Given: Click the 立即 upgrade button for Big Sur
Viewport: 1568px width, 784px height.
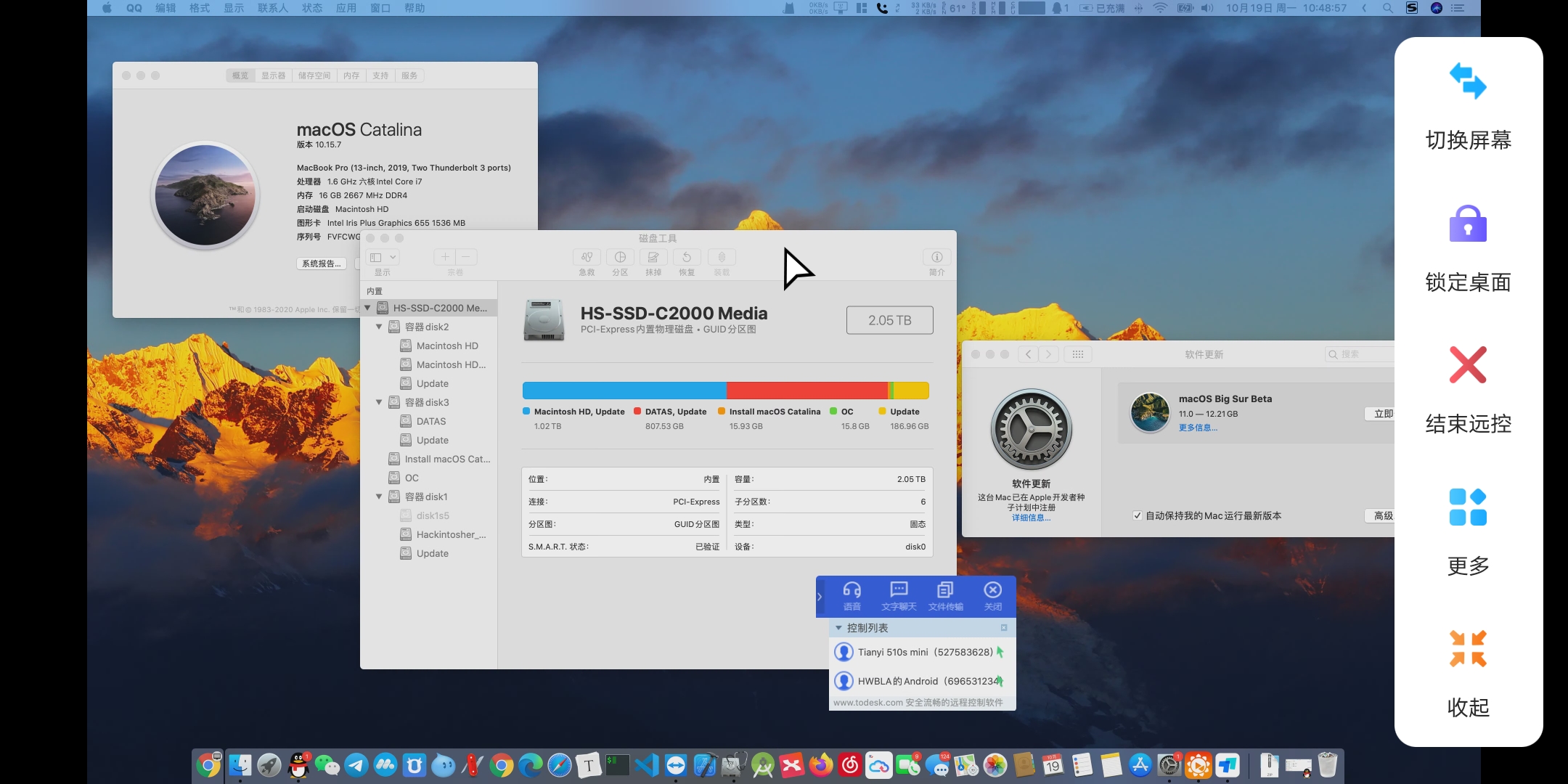Looking at the screenshot, I should [x=1380, y=414].
